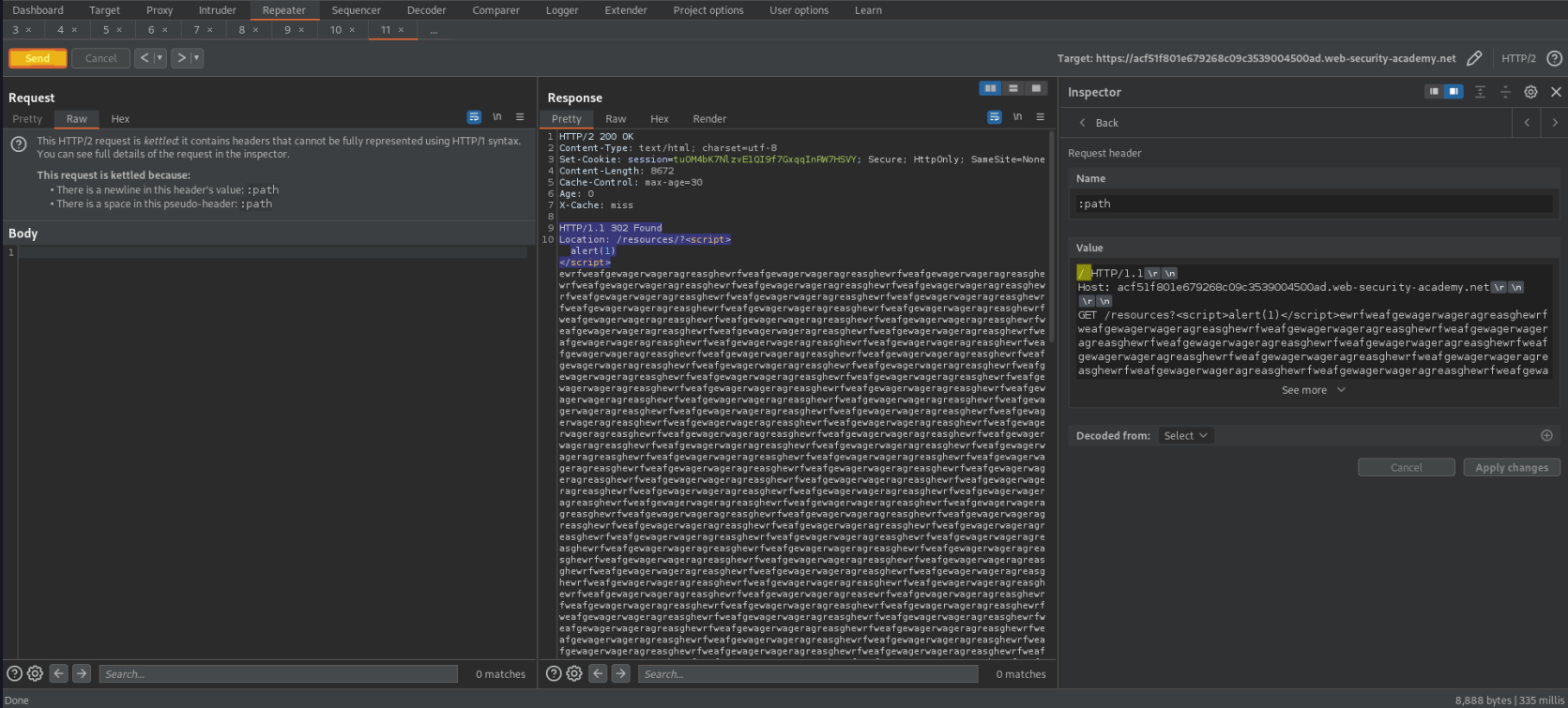Cancel Inspector changes

tap(1406, 467)
